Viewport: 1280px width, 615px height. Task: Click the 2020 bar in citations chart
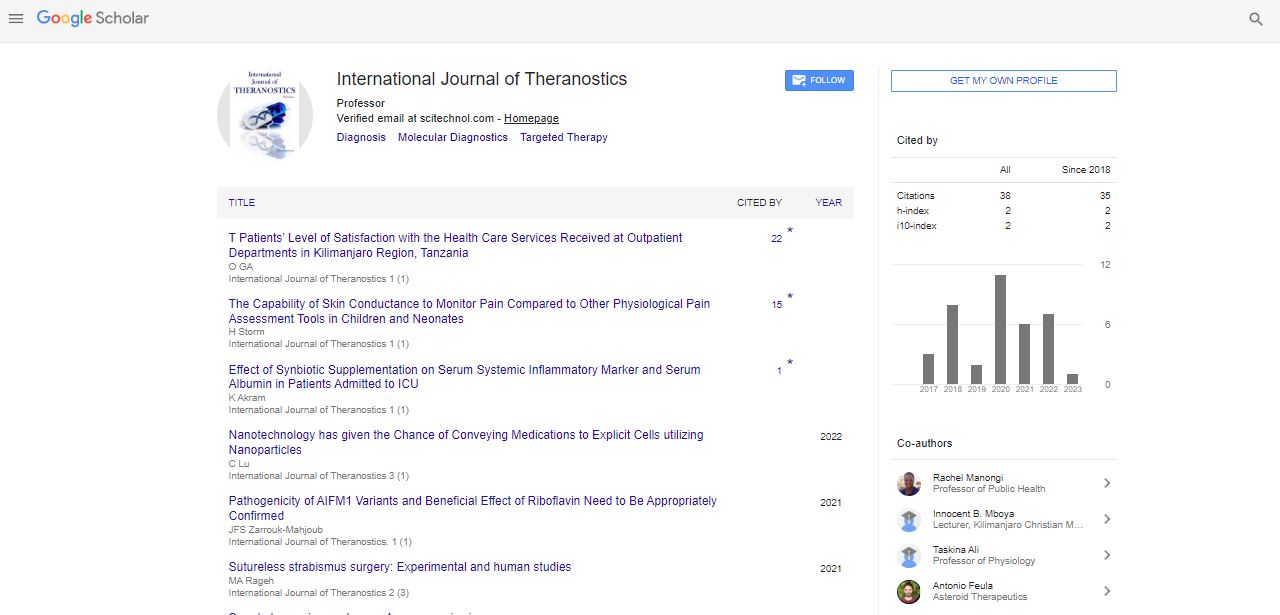click(1000, 330)
